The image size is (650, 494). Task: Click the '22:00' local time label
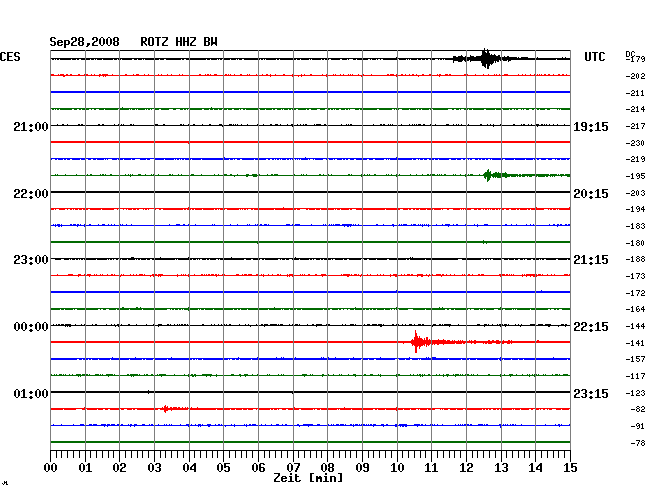[x=31, y=194]
